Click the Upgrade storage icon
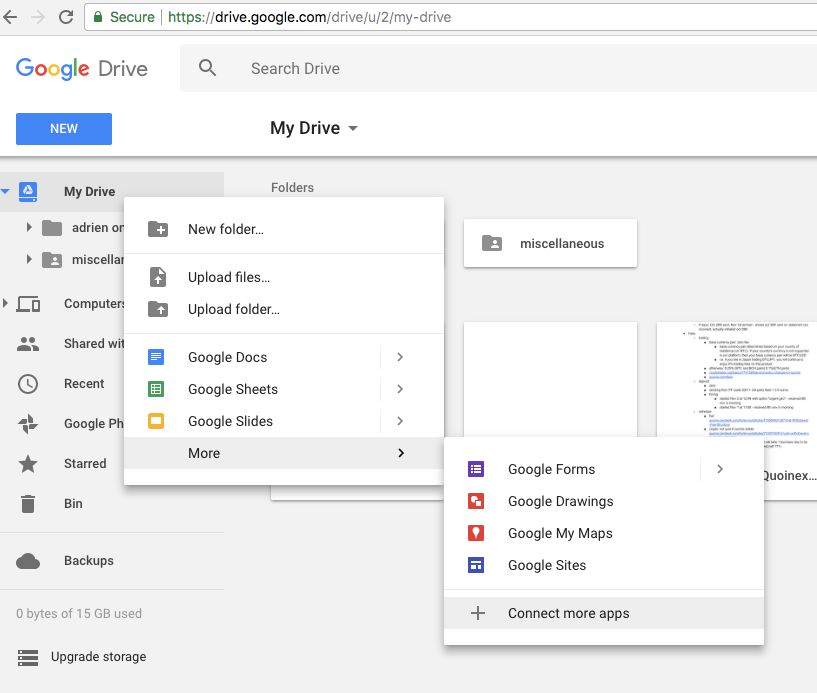This screenshot has width=817, height=693. click(28, 658)
